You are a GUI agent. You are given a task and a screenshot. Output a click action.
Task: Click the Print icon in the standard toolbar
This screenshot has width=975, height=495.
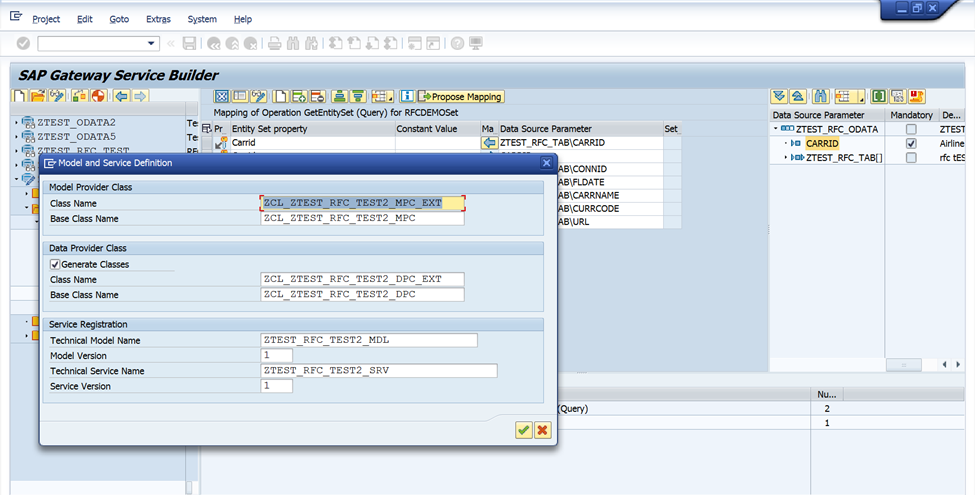pos(275,44)
